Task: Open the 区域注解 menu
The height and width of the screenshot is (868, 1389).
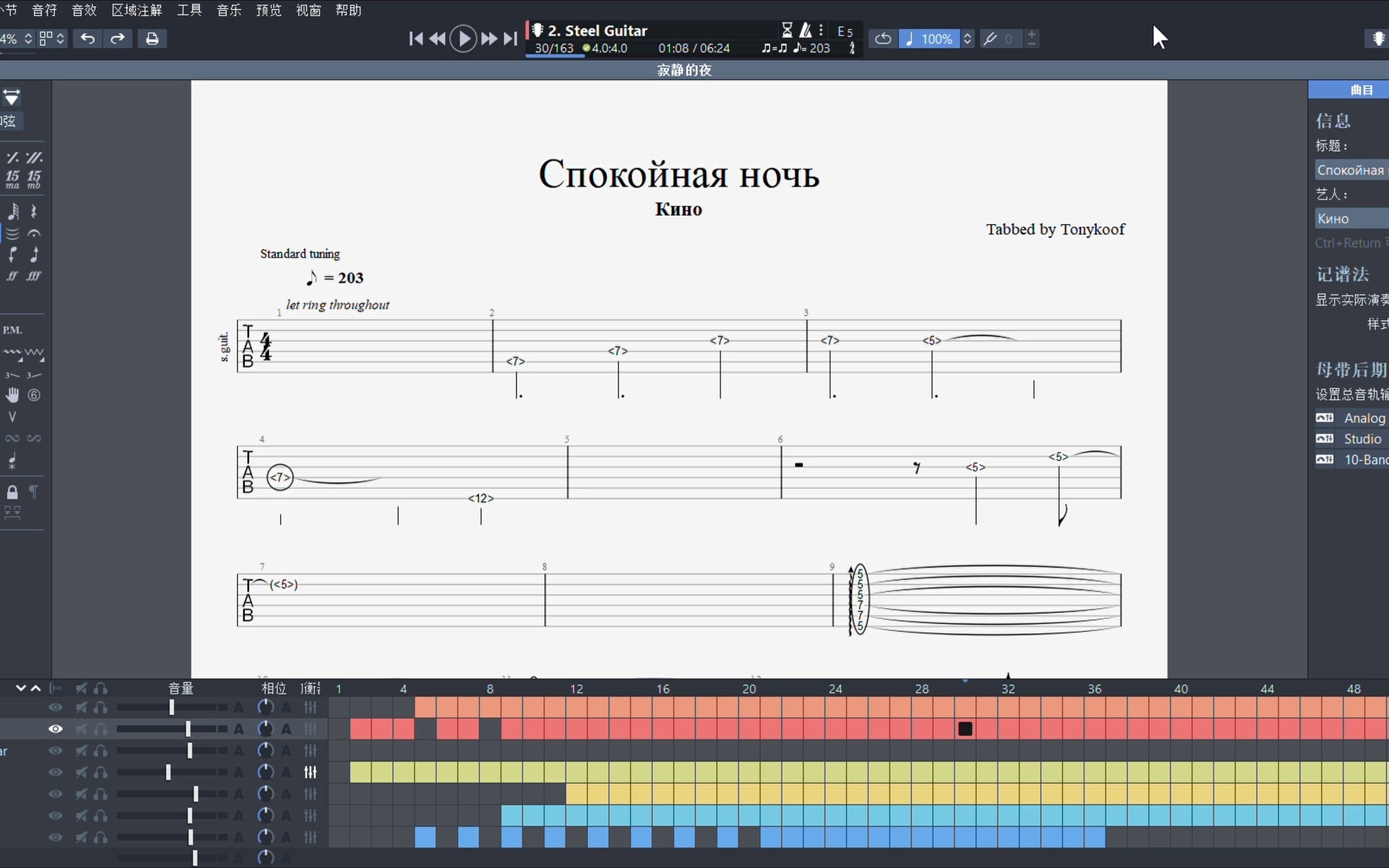Action: coord(136,10)
